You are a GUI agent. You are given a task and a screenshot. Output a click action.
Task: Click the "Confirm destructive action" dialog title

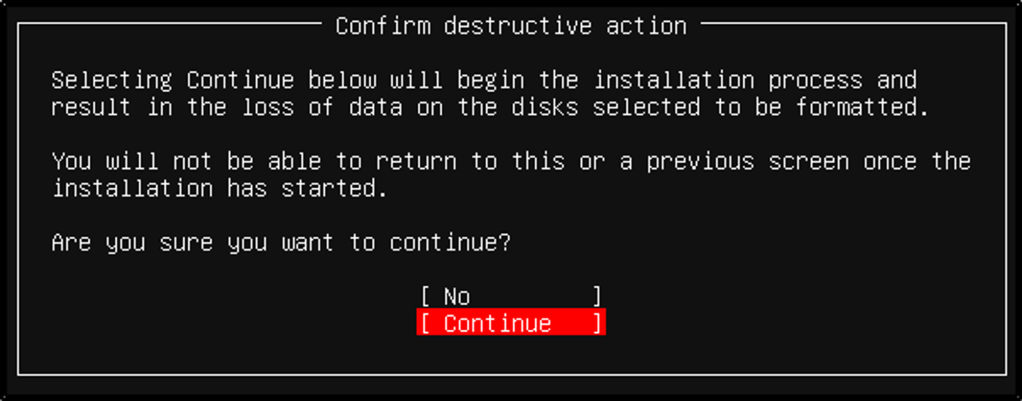point(511,26)
